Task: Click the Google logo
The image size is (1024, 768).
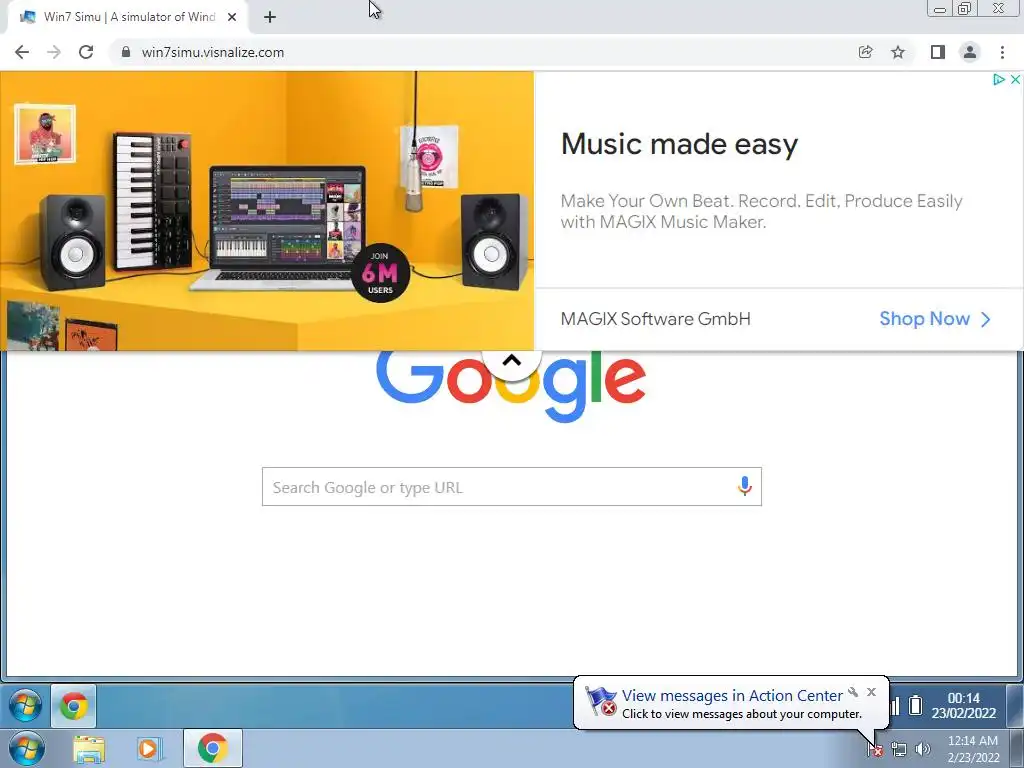Action: tap(511, 385)
